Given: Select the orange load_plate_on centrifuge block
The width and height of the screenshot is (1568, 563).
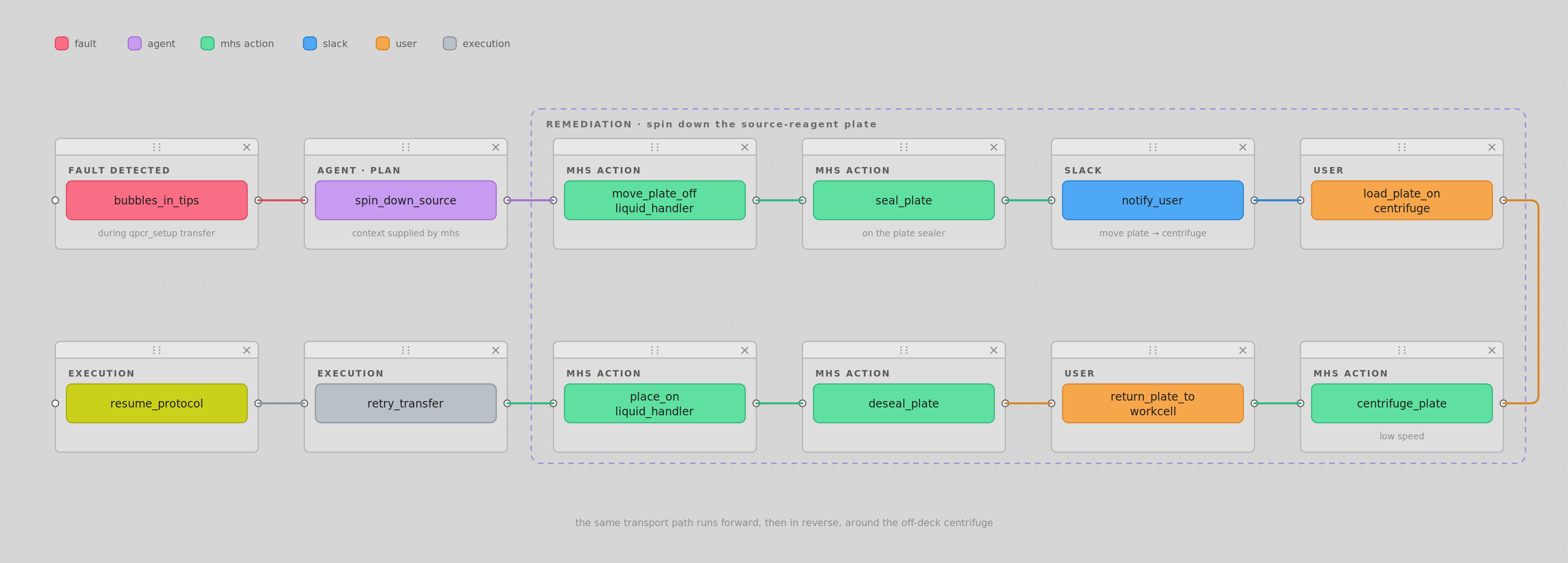Looking at the screenshot, I should point(1401,200).
